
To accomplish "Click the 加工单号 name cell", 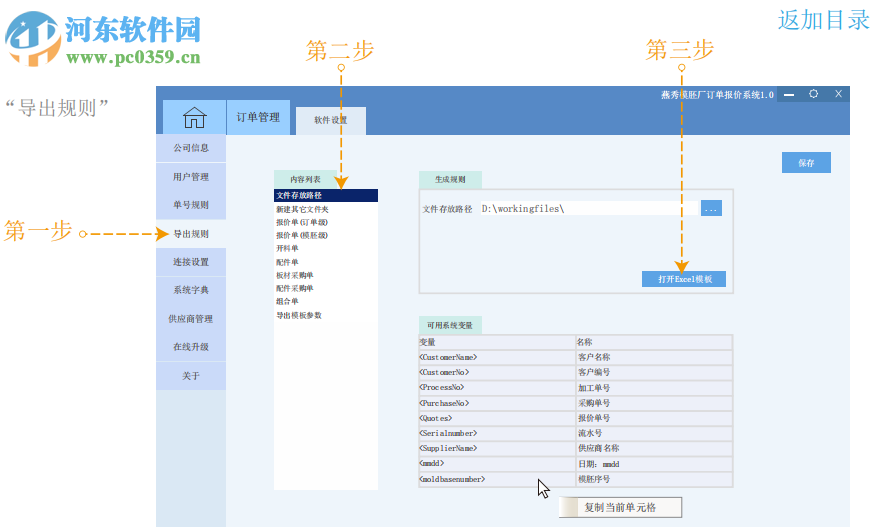I will (x=654, y=388).
